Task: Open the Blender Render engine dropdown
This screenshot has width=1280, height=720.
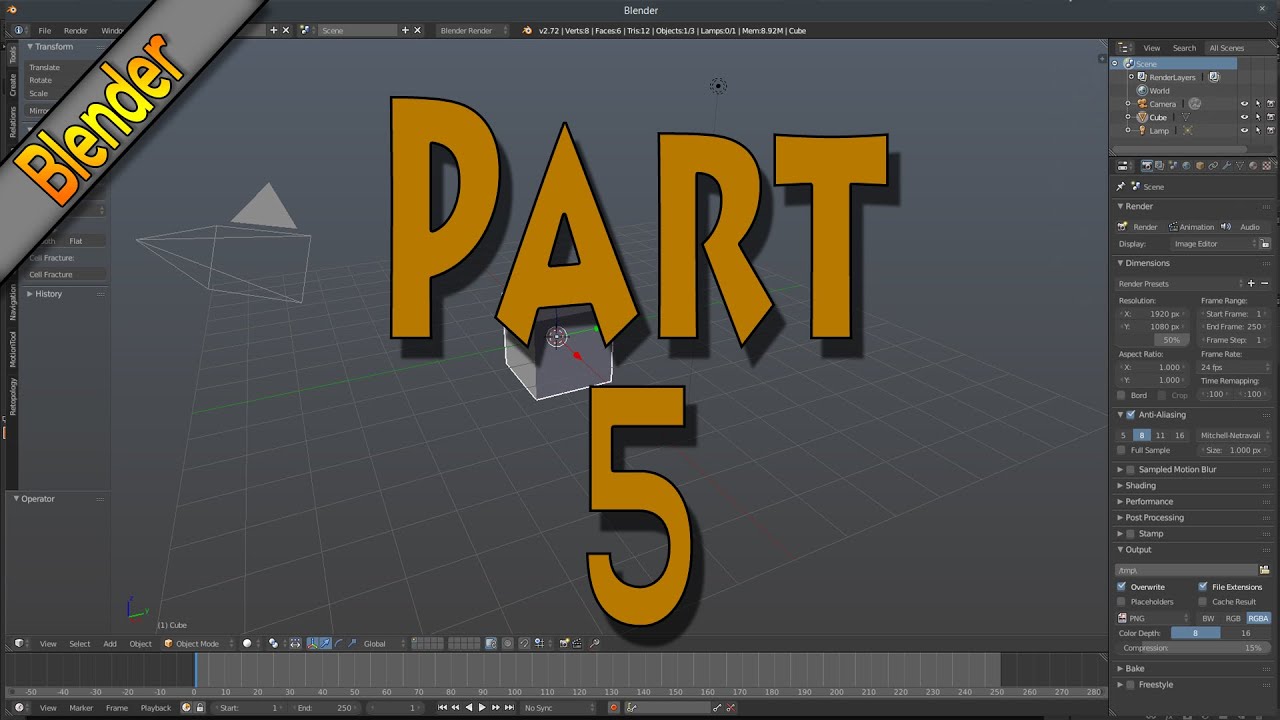Action: [473, 31]
